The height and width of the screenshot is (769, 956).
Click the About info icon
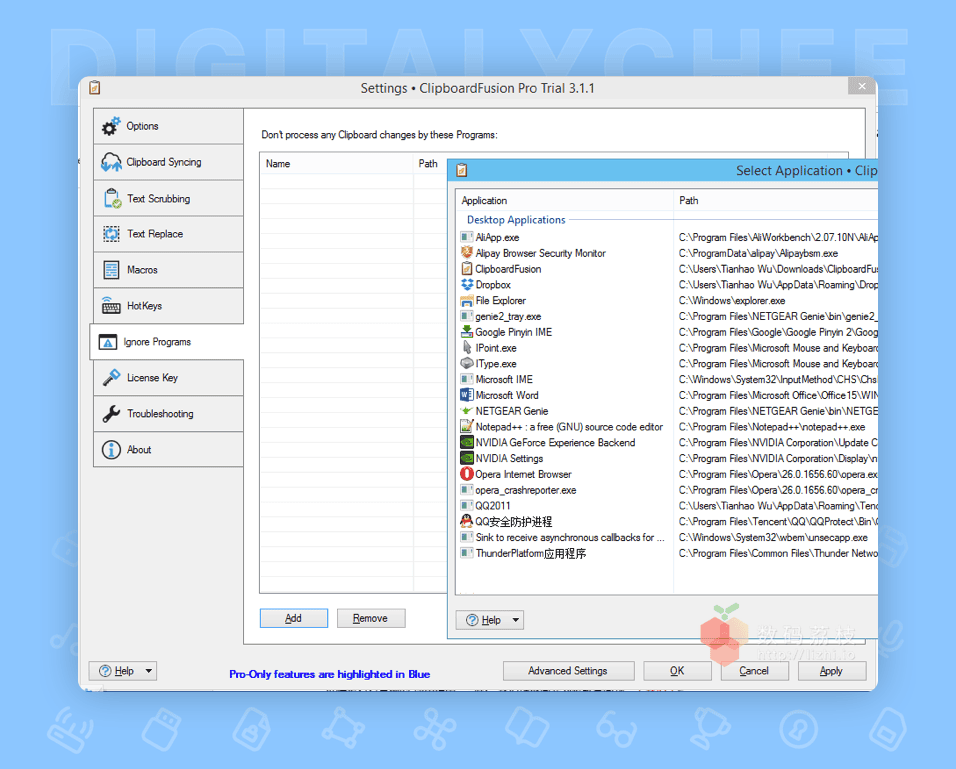click(111, 450)
